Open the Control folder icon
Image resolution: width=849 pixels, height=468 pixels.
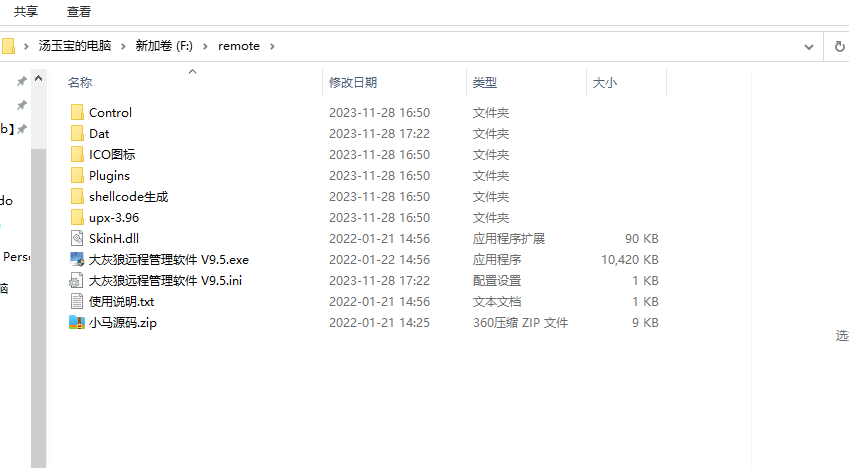click(77, 113)
